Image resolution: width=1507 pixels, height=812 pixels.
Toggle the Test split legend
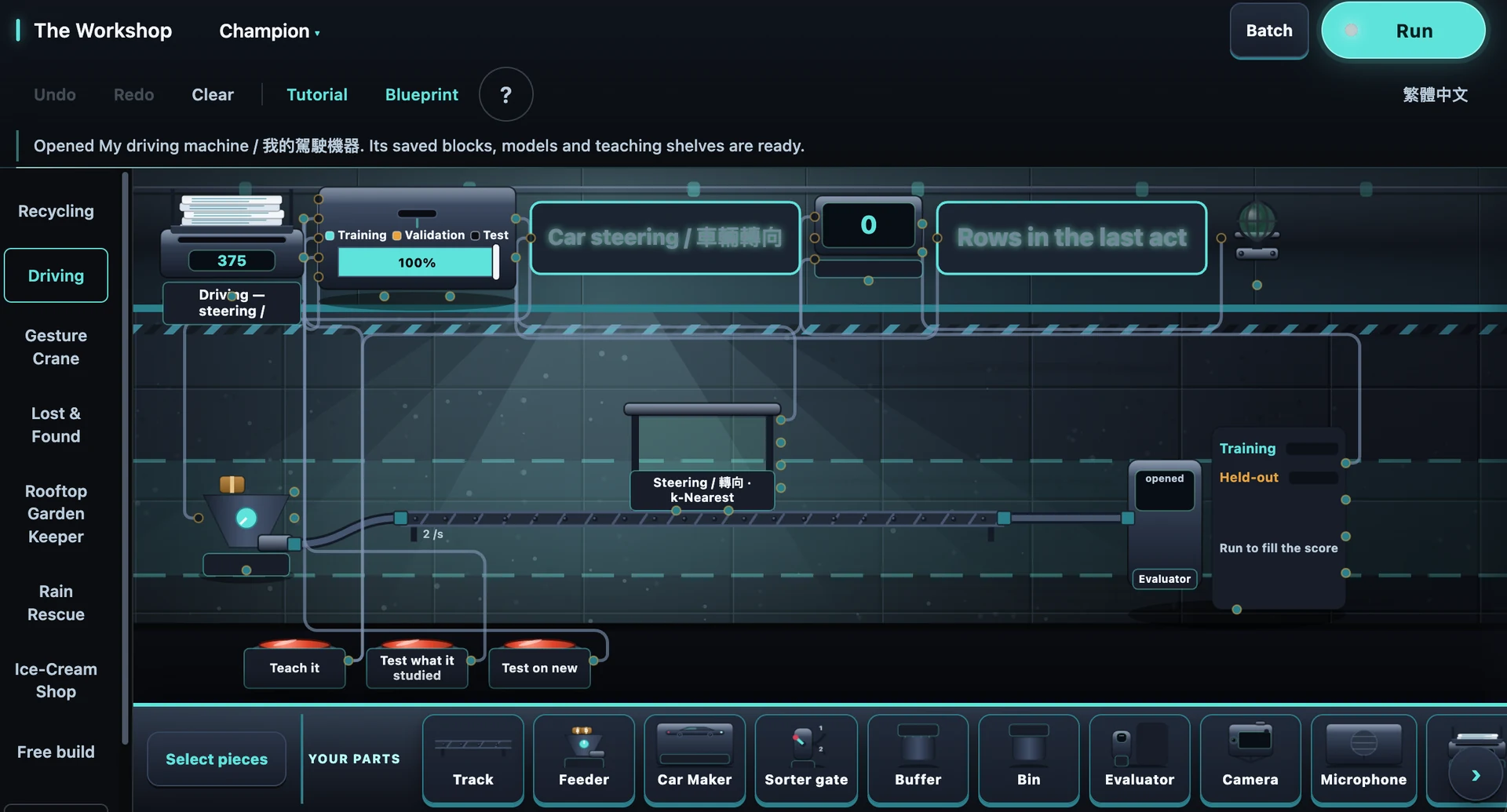coord(490,235)
